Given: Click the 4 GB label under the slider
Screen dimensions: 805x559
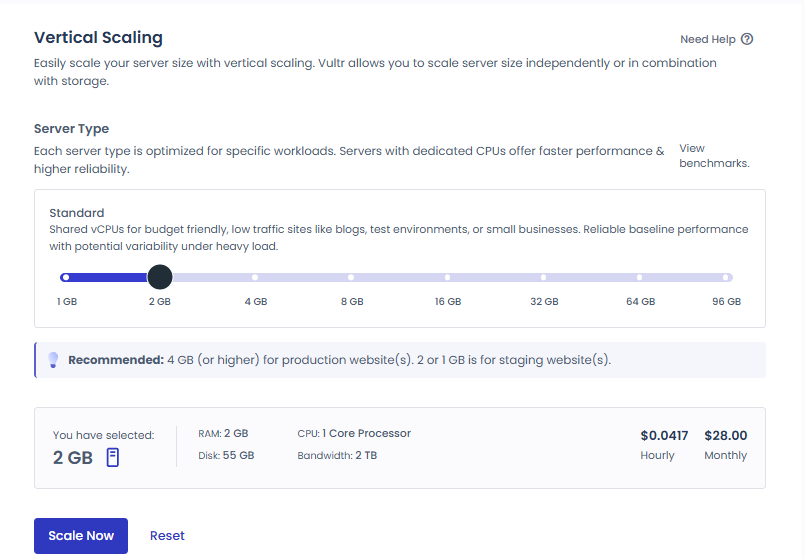Looking at the screenshot, I should [x=256, y=302].
